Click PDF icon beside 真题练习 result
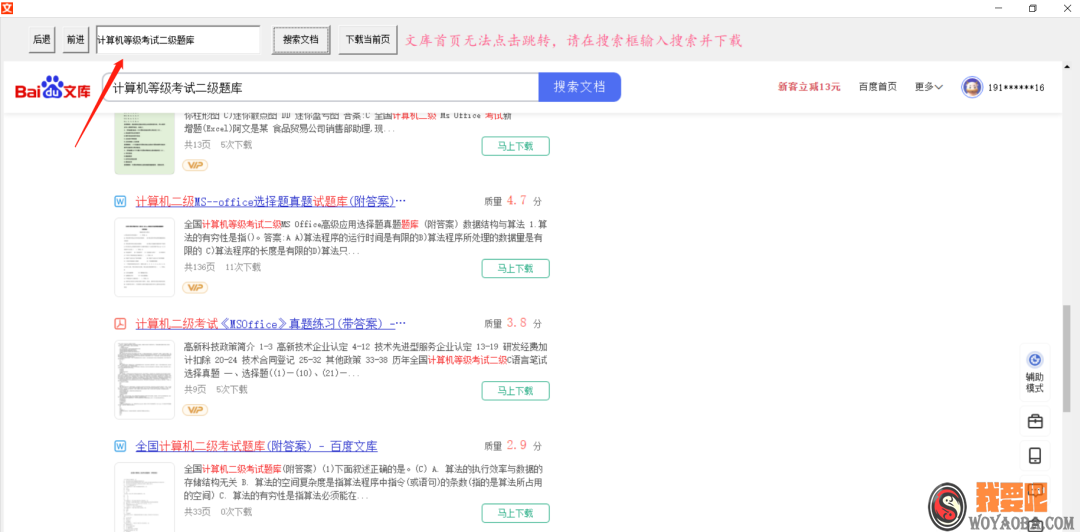The width and height of the screenshot is (1080, 532). pos(120,324)
